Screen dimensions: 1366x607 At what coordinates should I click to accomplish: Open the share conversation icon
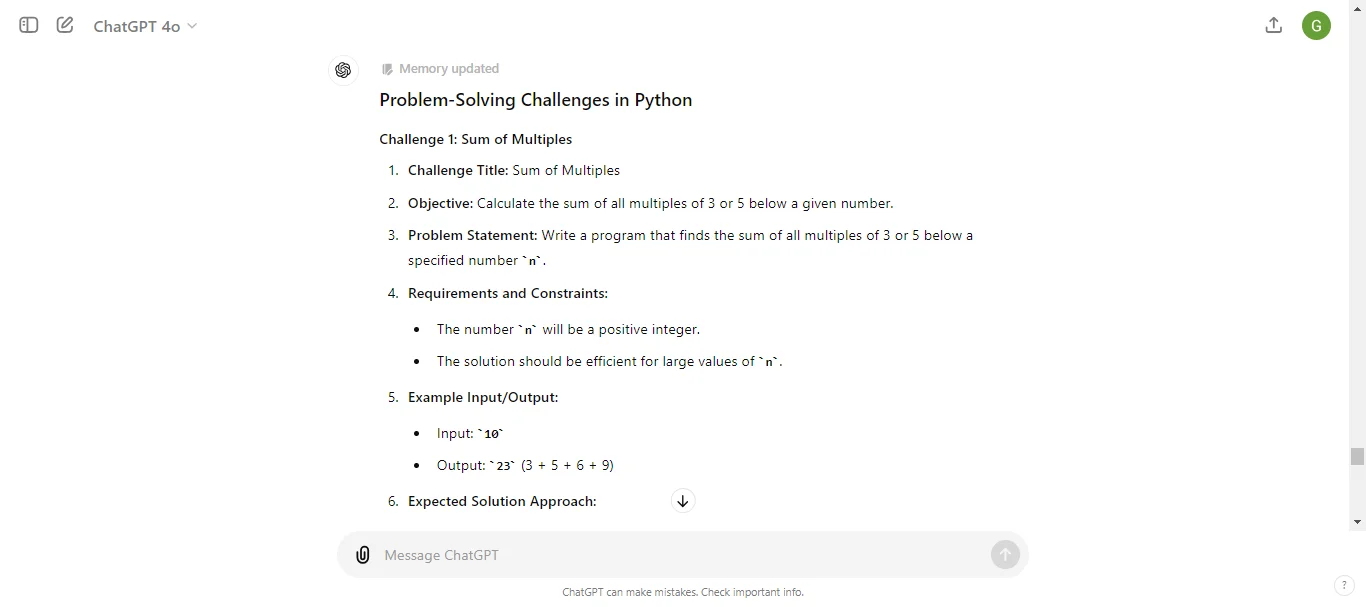[x=1273, y=25]
